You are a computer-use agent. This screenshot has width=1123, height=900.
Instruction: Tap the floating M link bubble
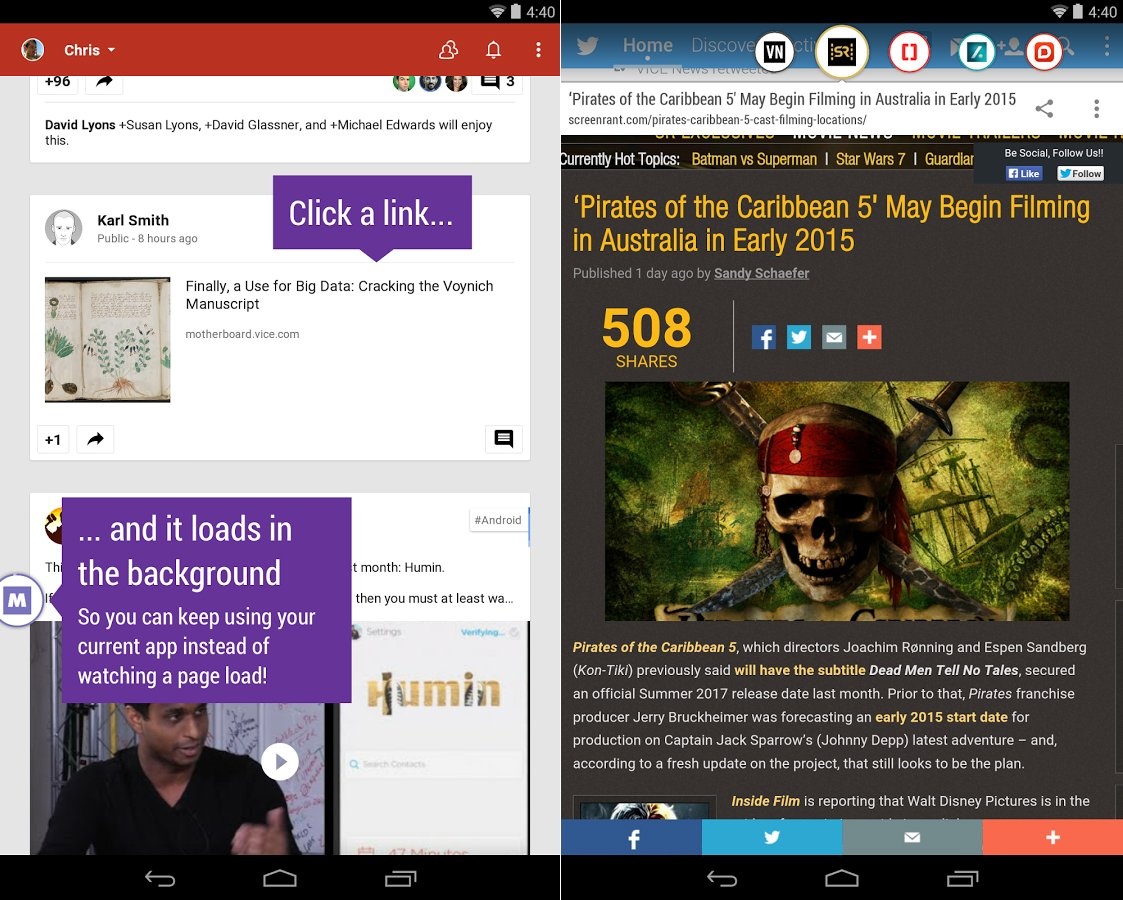click(18, 600)
